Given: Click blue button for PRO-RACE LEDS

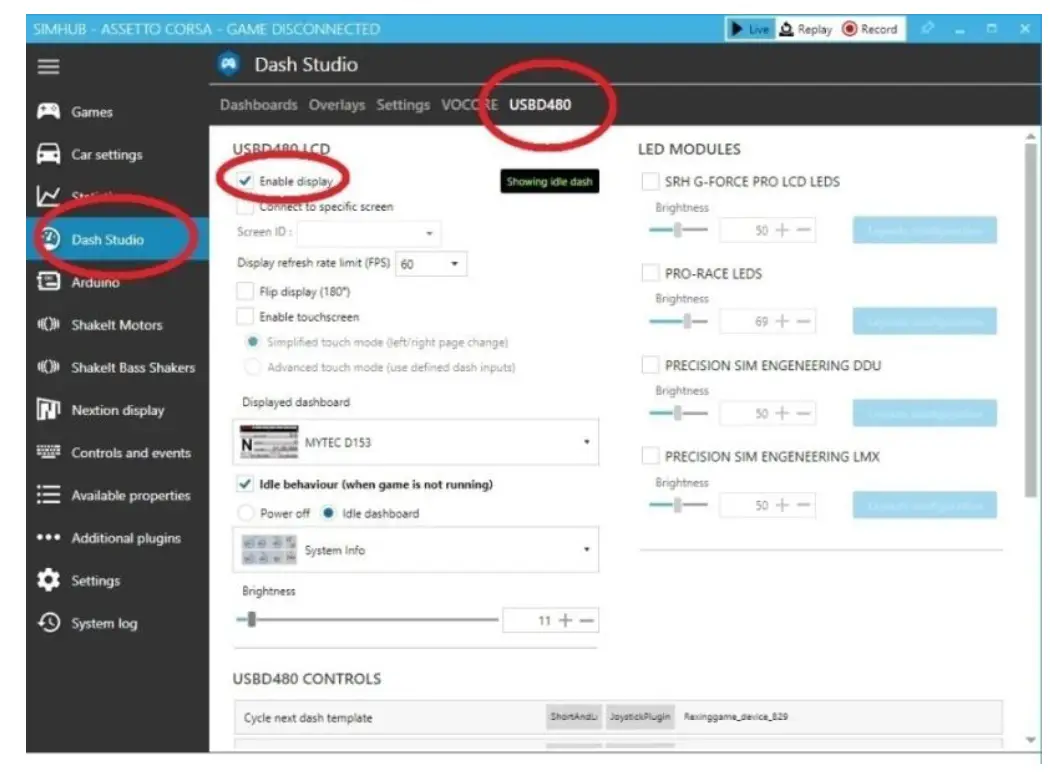Looking at the screenshot, I should (x=924, y=322).
